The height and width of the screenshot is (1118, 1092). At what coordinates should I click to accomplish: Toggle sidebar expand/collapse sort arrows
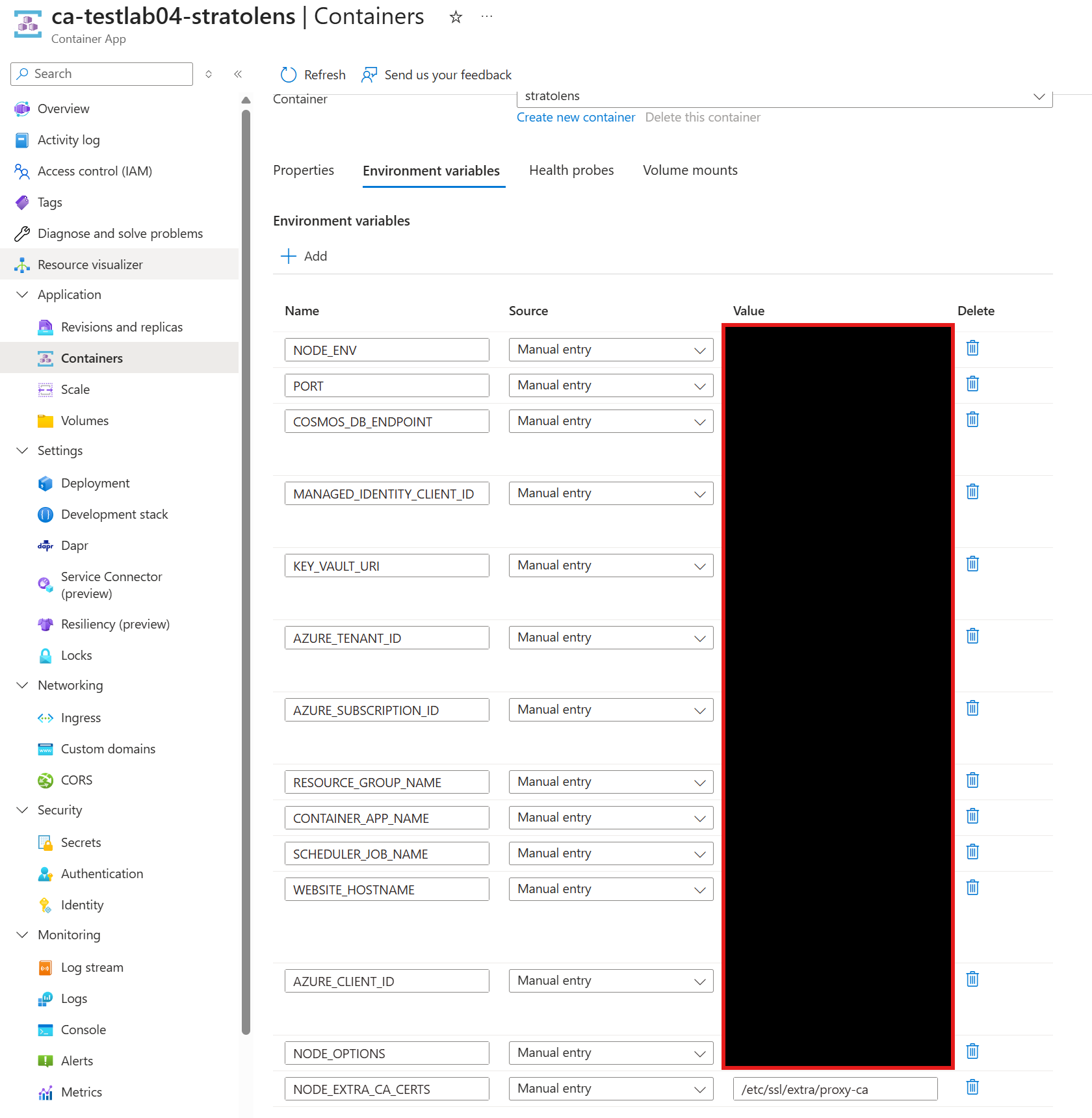pyautogui.click(x=209, y=74)
